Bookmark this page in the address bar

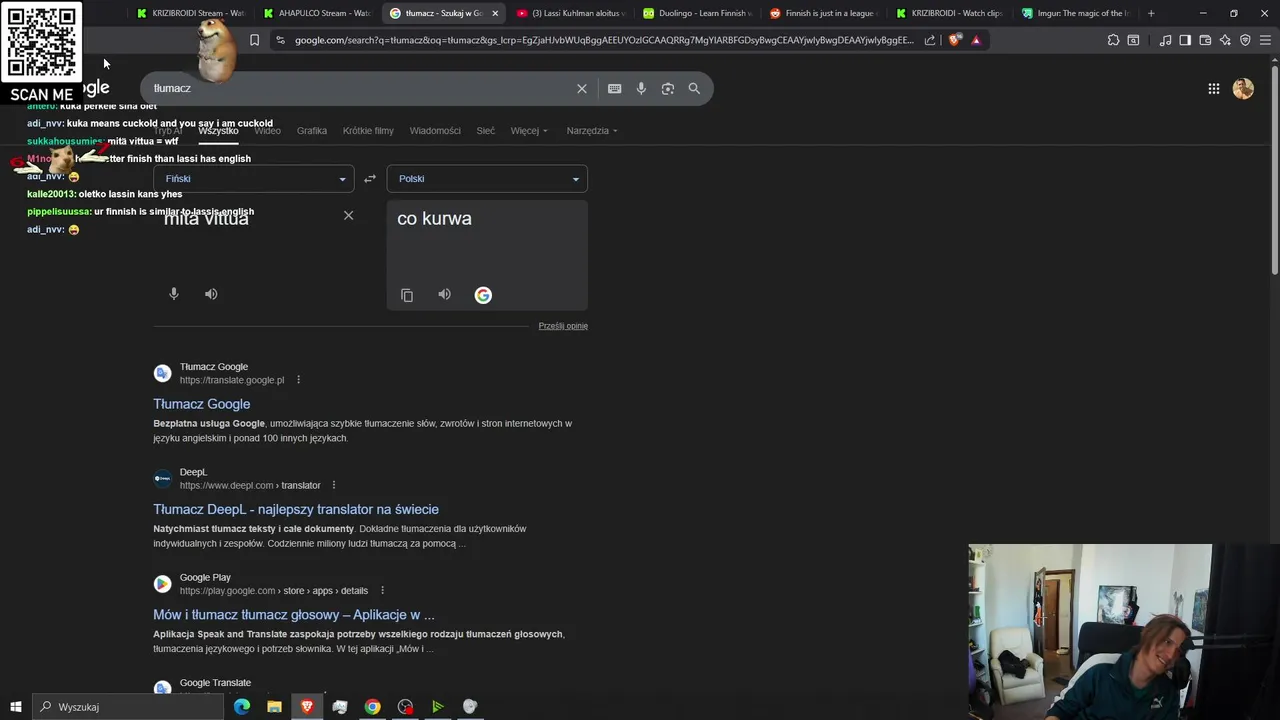(254, 40)
